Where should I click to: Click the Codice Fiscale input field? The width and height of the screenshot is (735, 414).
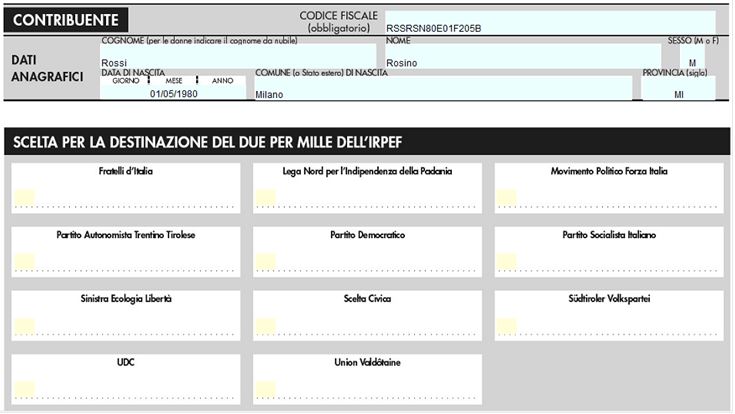tap(550, 23)
